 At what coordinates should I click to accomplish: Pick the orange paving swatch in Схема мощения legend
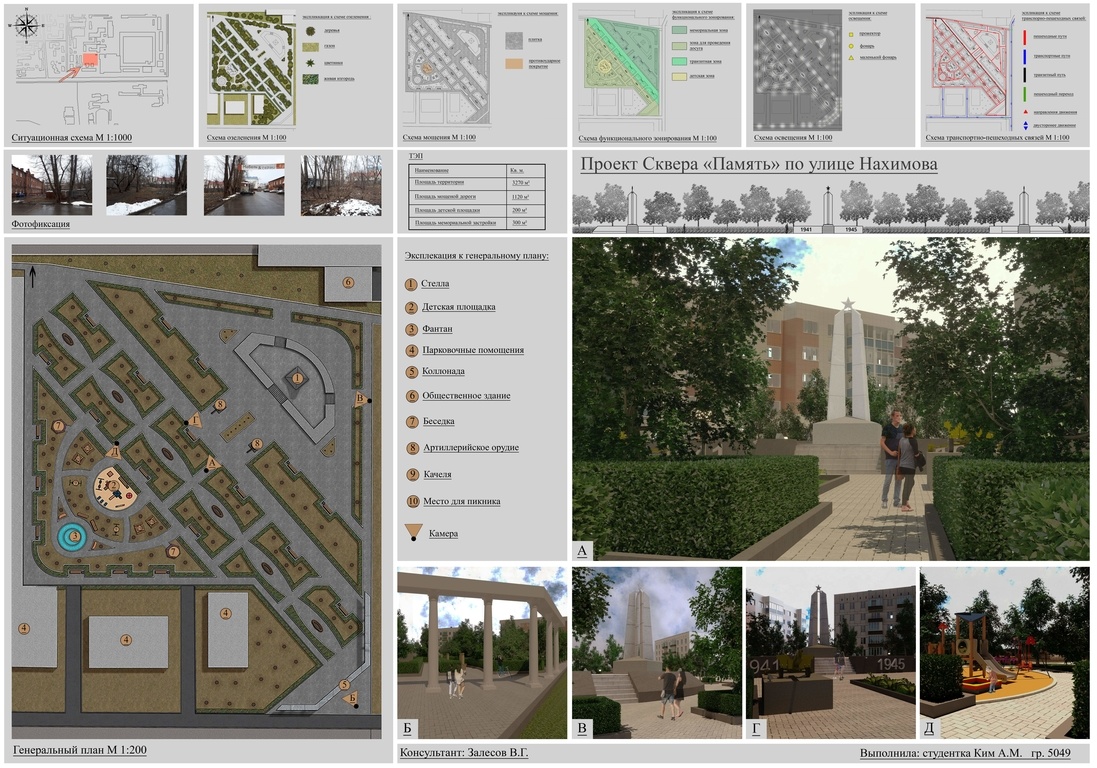click(x=512, y=63)
